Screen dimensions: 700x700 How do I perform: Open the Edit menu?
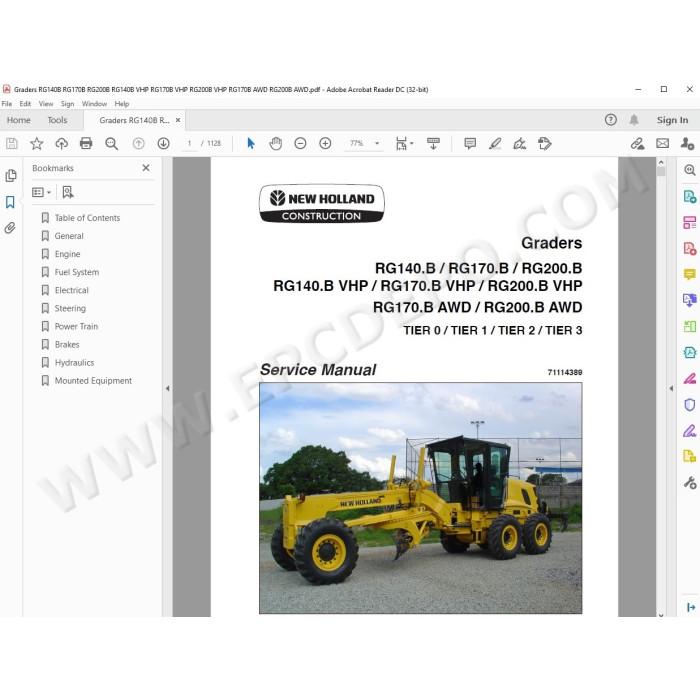(25, 104)
